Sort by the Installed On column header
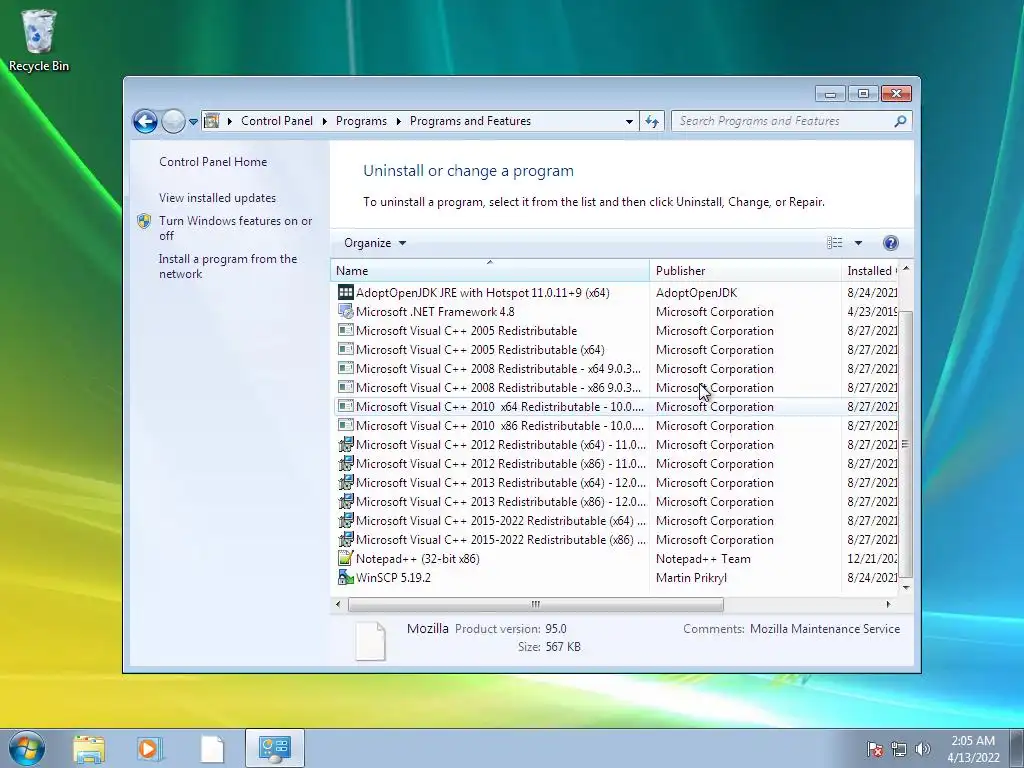Screen dimensions: 1024x768 pos(870,270)
